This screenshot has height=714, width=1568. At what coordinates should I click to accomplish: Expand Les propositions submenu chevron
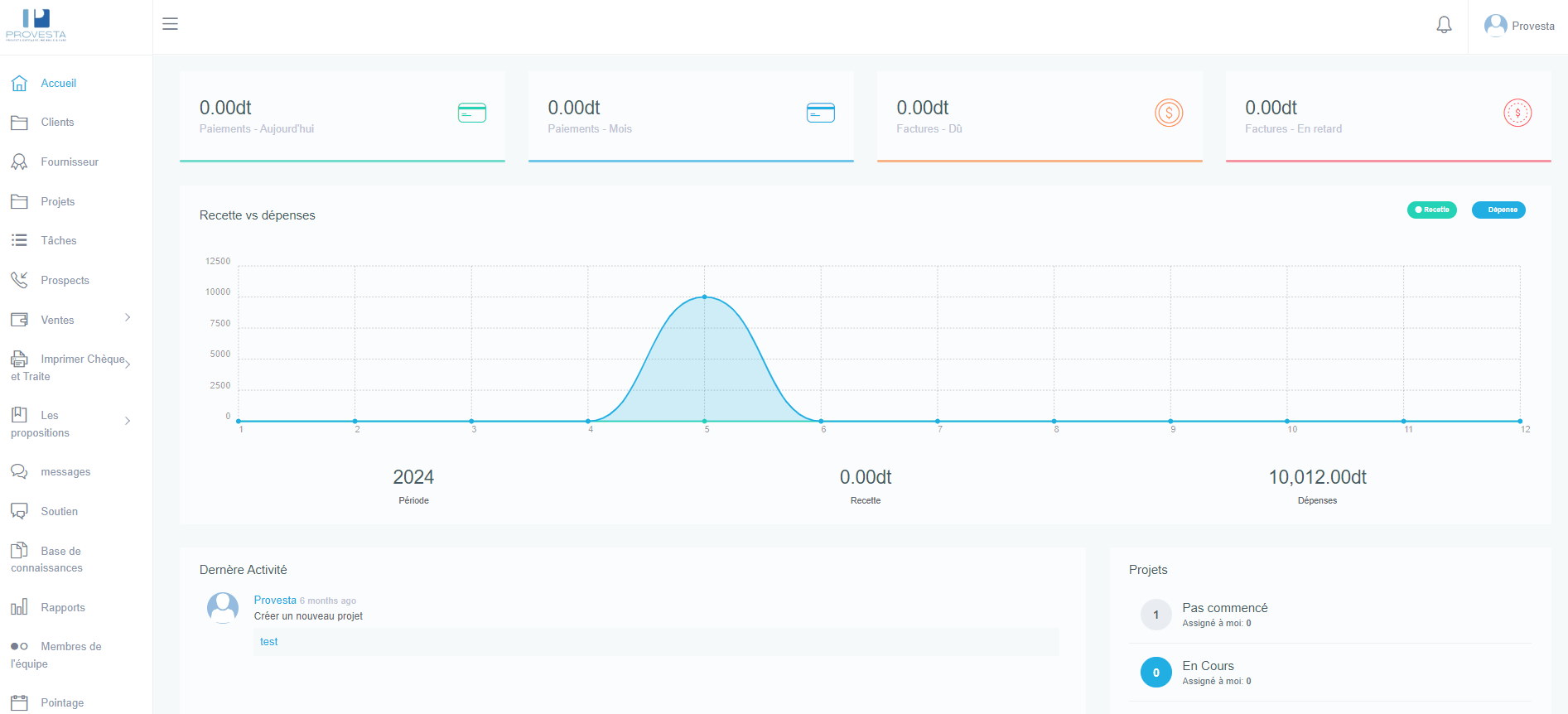(x=128, y=421)
